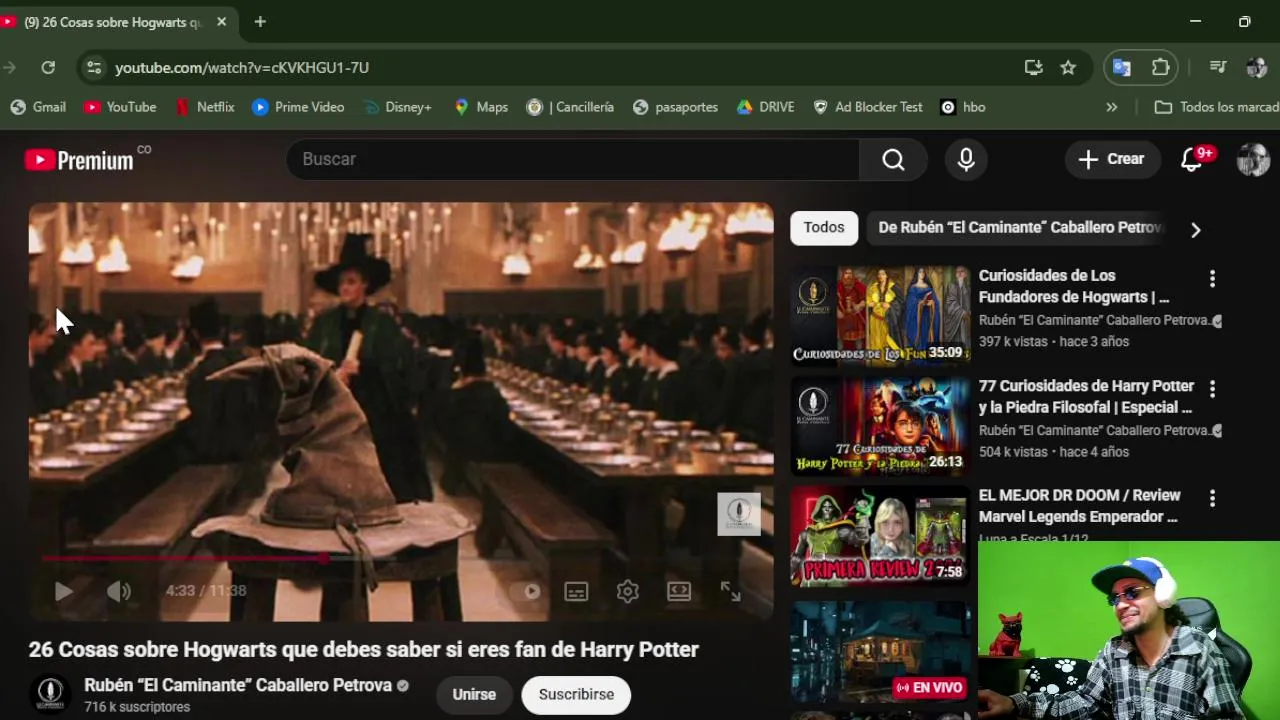Close the 26 Cosas sobre Hogwarts tab
Image resolution: width=1280 pixels, height=720 pixels.
click(221, 21)
